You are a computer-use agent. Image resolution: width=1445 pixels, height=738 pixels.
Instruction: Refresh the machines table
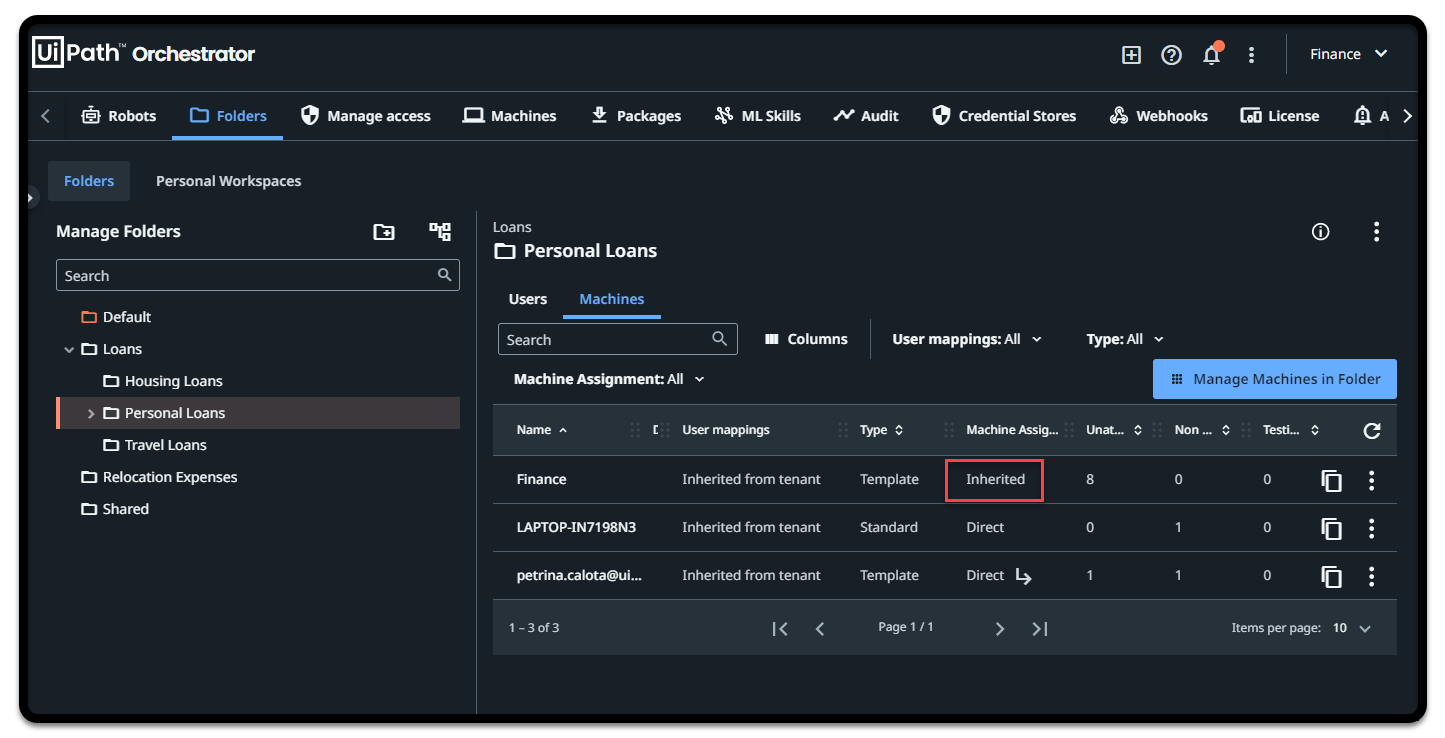[1372, 431]
